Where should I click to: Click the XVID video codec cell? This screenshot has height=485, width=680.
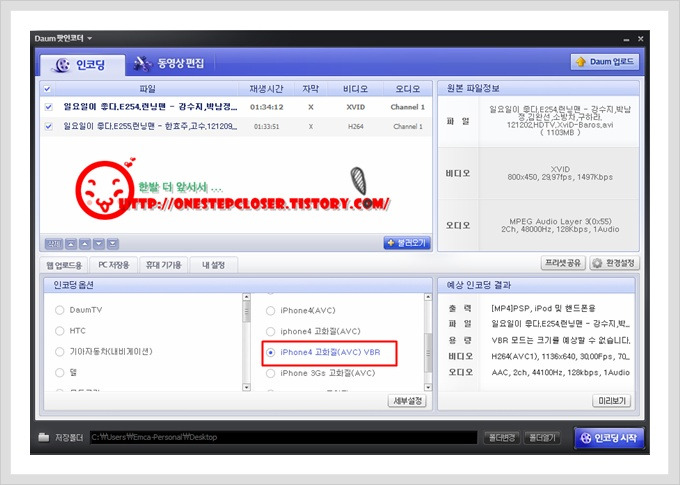[x=356, y=107]
